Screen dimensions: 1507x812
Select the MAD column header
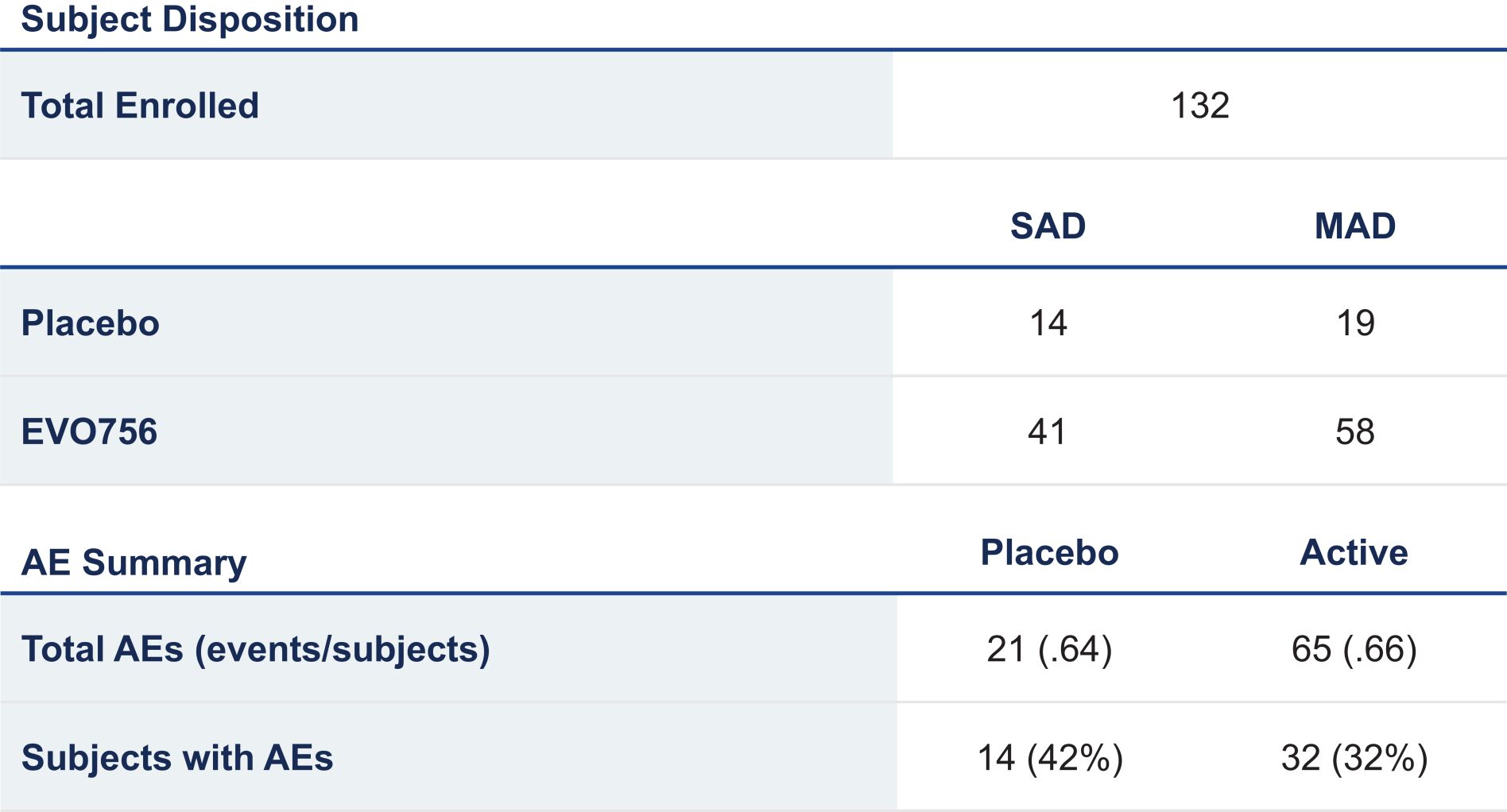pos(1354,226)
